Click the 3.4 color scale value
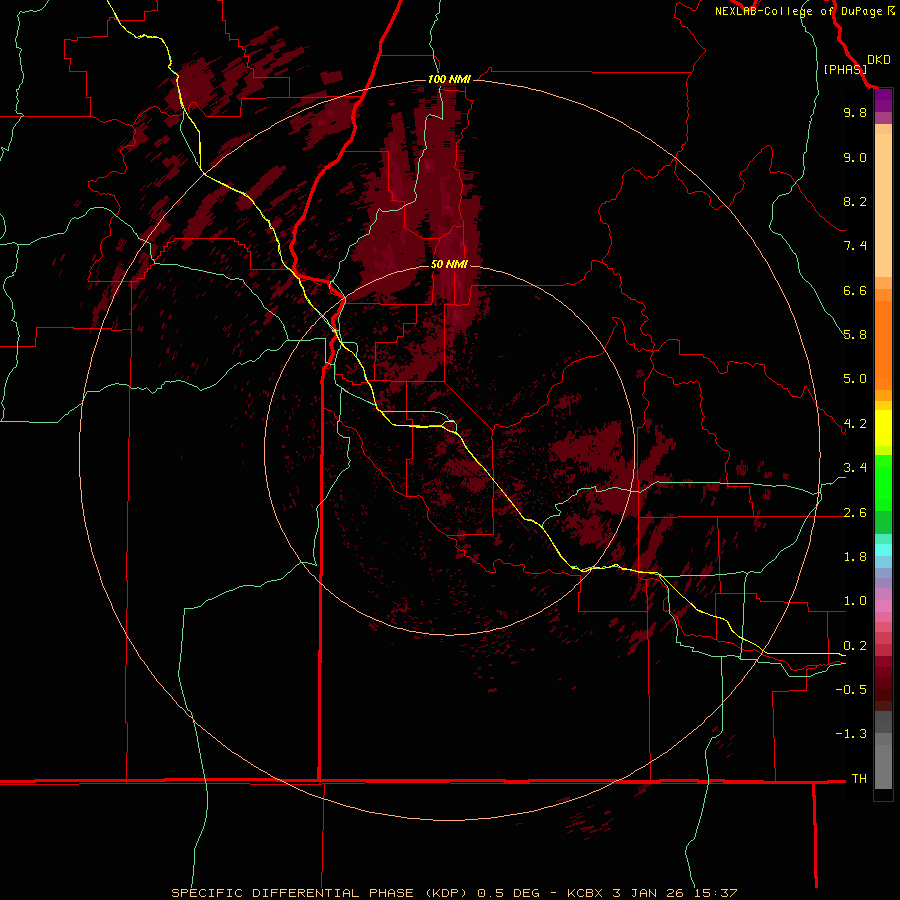This screenshot has width=900, height=900. point(855,468)
